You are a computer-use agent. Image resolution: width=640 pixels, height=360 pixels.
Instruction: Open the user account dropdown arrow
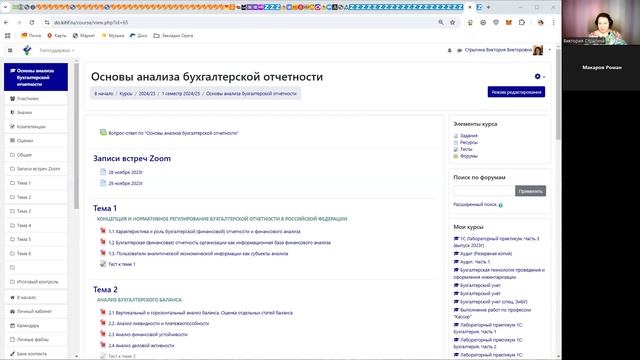[549, 50]
